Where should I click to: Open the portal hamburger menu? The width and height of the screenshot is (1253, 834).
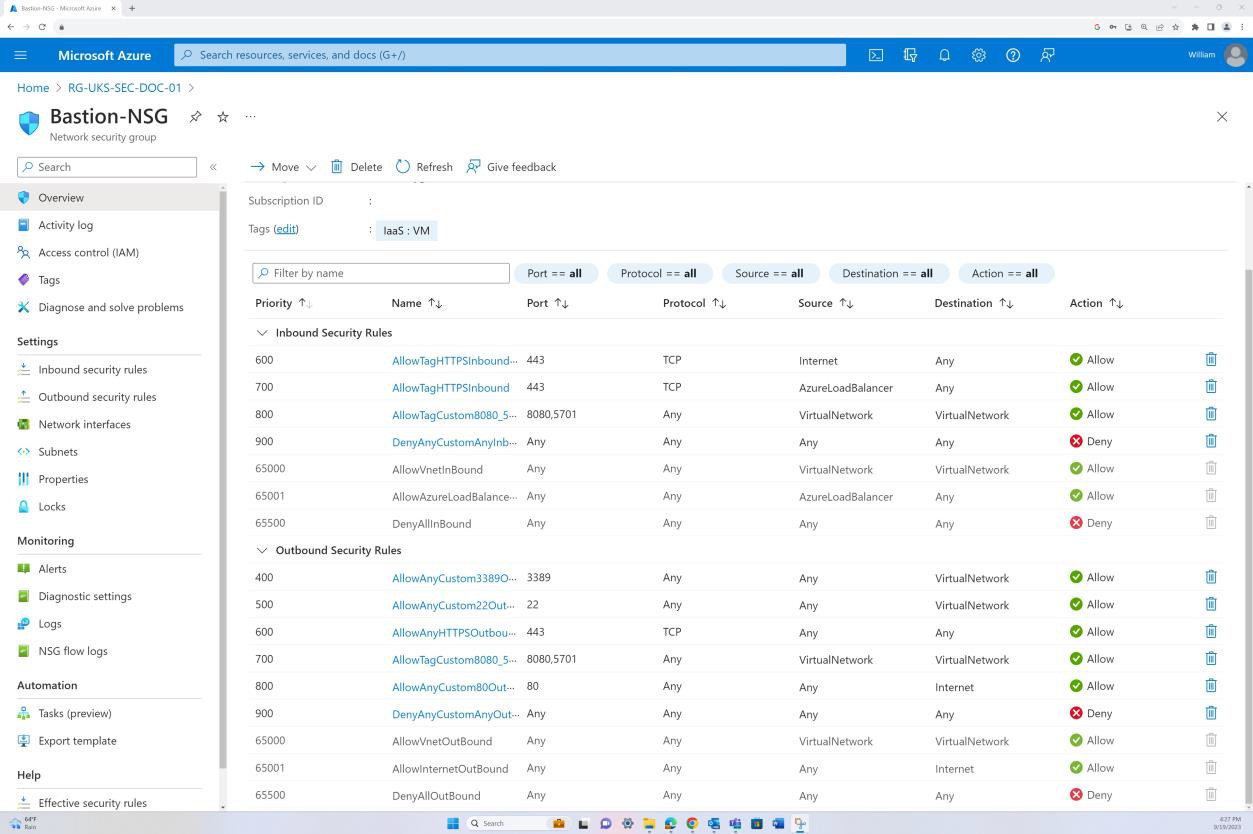click(20, 55)
